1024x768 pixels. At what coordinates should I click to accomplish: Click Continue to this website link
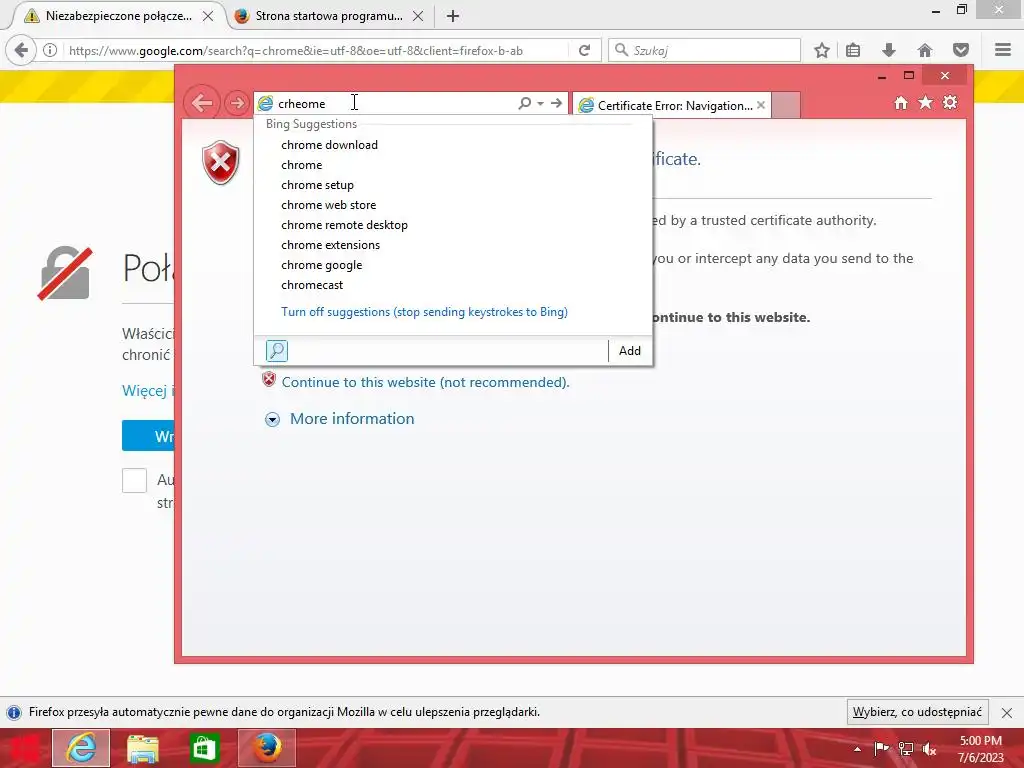(x=425, y=382)
